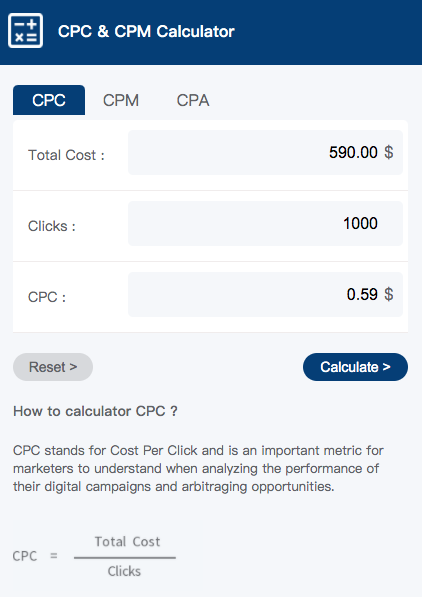Focus the Total Cost input field
Screen dimensions: 422x597
tap(265, 153)
